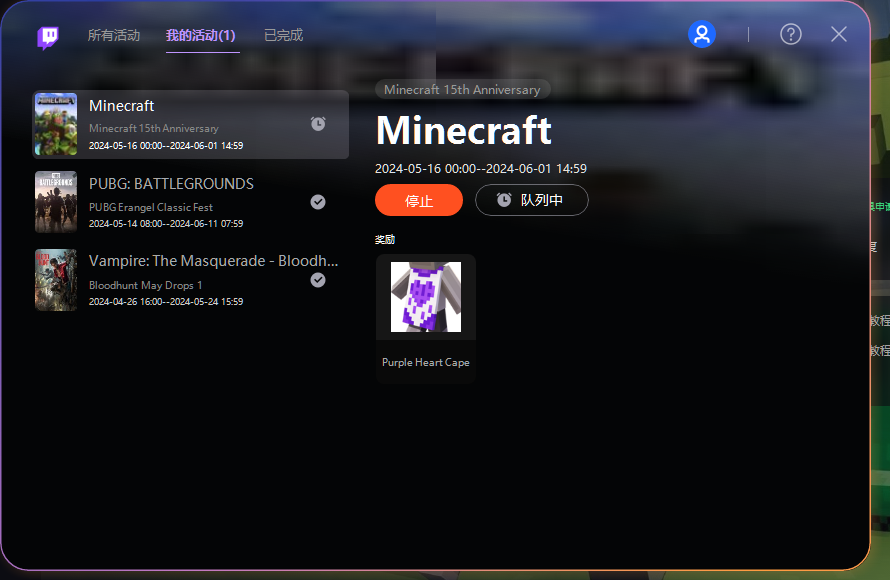
Task: Click the orange 停止 button
Action: [419, 200]
